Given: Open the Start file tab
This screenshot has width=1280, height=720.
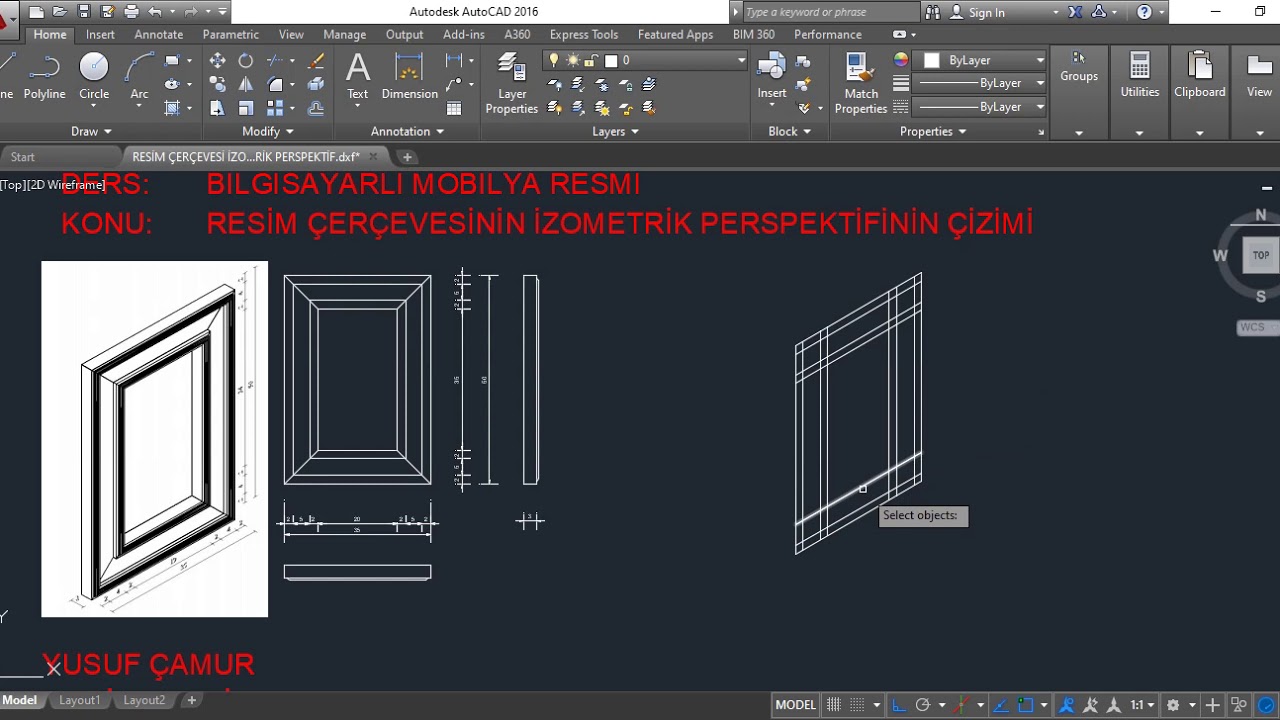Looking at the screenshot, I should click(x=22, y=157).
